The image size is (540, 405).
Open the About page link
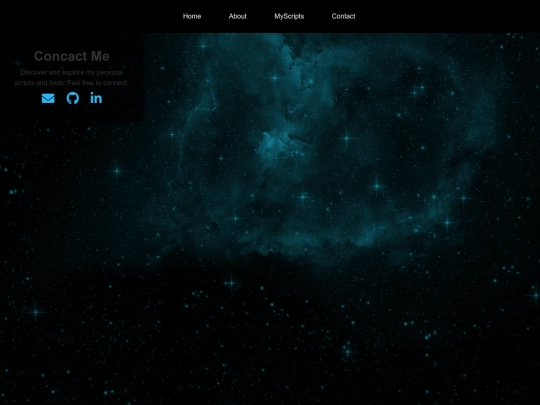[238, 16]
